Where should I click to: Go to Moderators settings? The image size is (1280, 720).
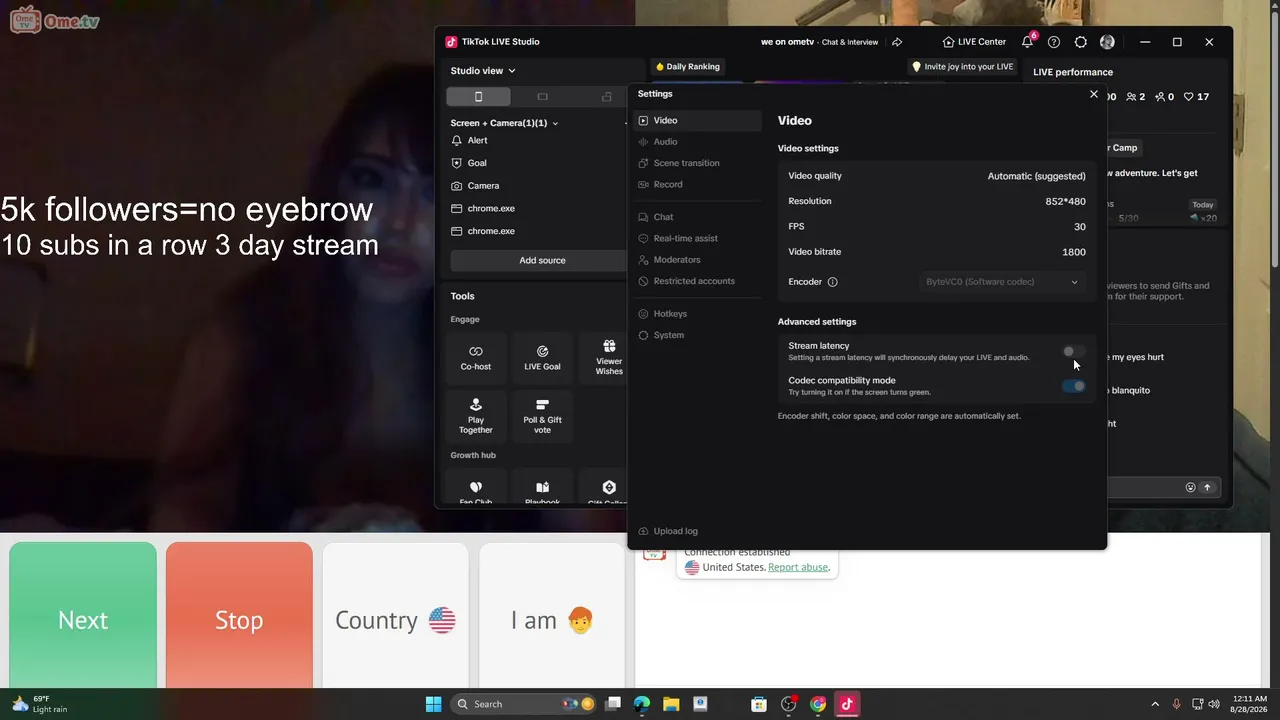tap(699, 260)
